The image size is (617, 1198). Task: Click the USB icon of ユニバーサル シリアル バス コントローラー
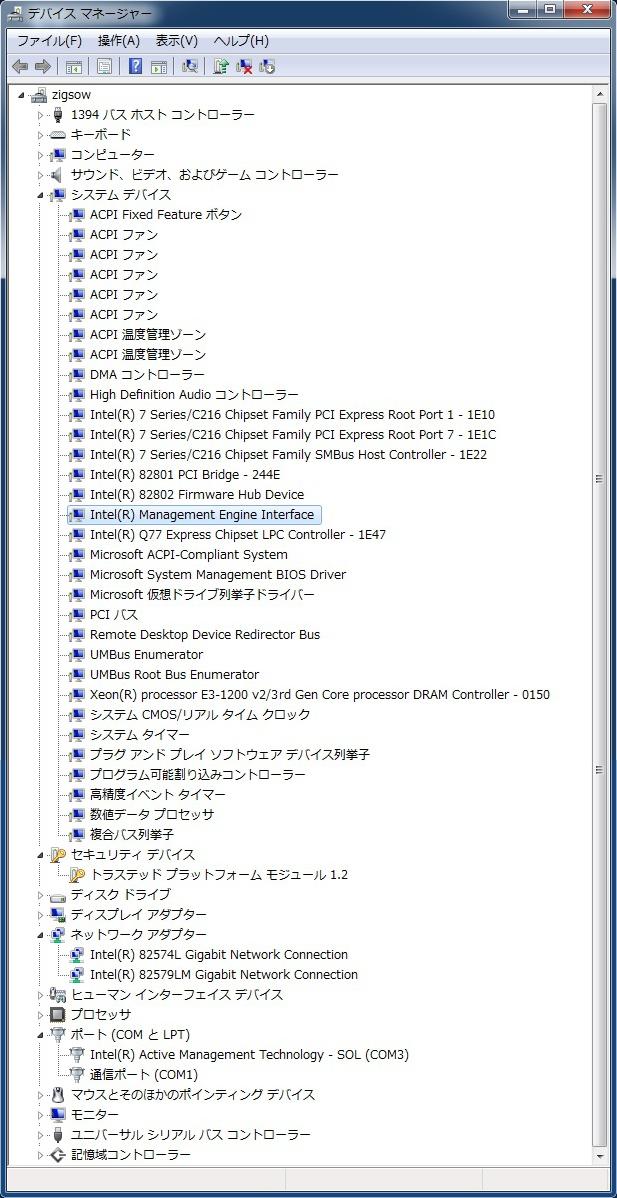pos(58,1135)
